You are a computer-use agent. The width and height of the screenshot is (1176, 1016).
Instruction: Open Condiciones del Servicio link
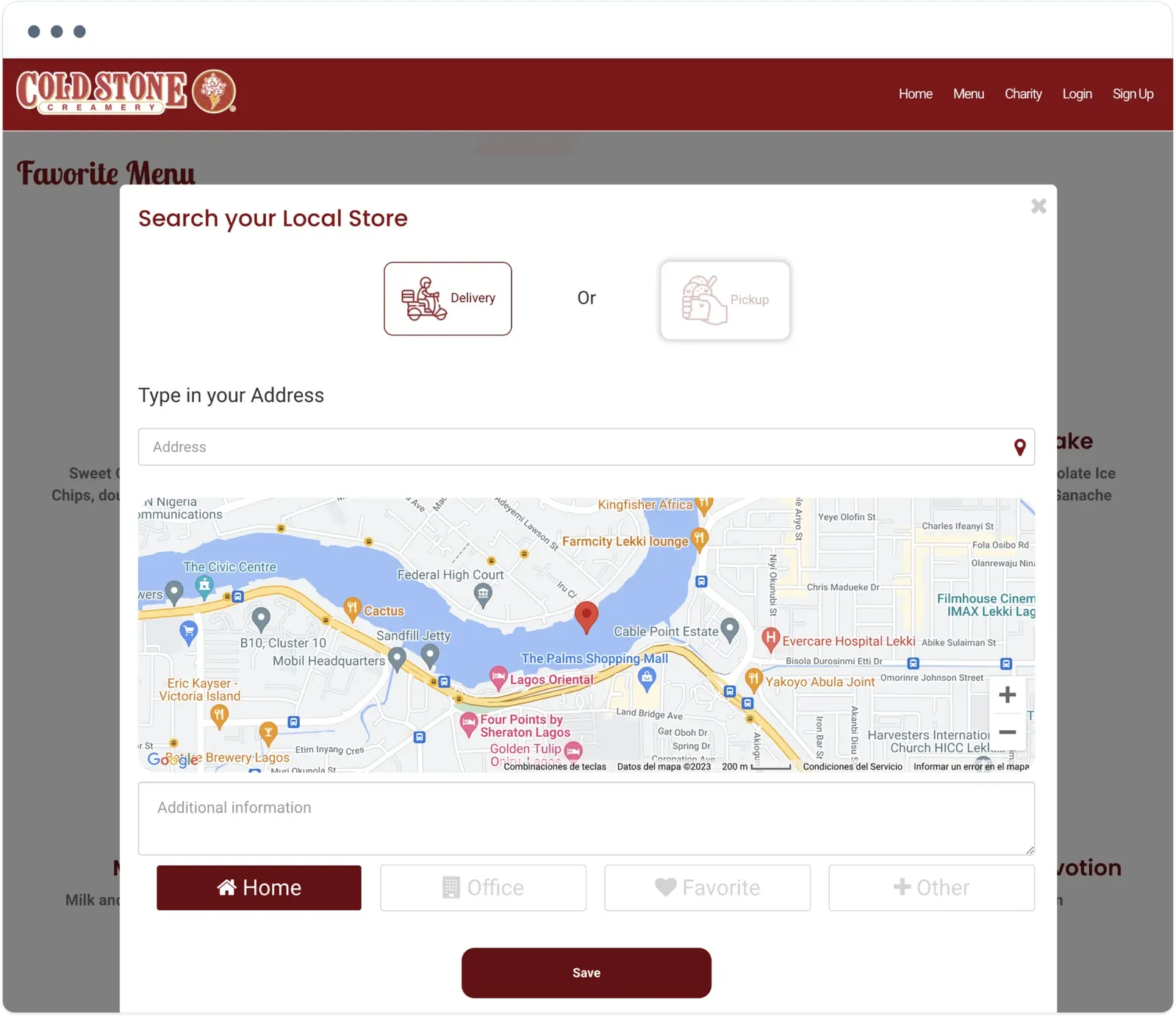point(853,767)
